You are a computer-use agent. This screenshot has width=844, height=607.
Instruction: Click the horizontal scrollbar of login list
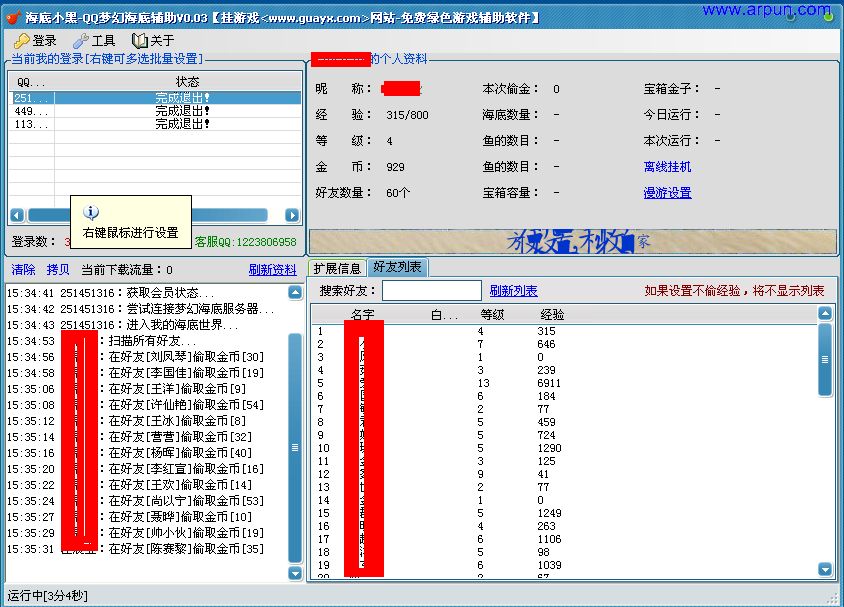point(229,215)
